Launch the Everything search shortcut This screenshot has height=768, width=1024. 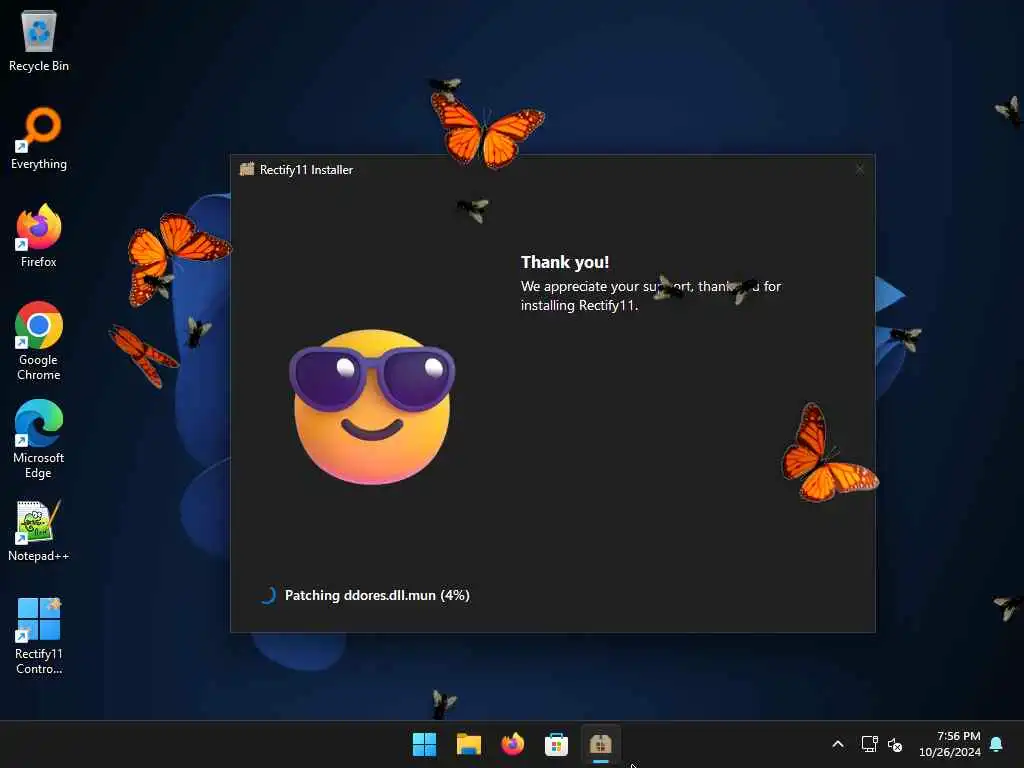tap(39, 138)
